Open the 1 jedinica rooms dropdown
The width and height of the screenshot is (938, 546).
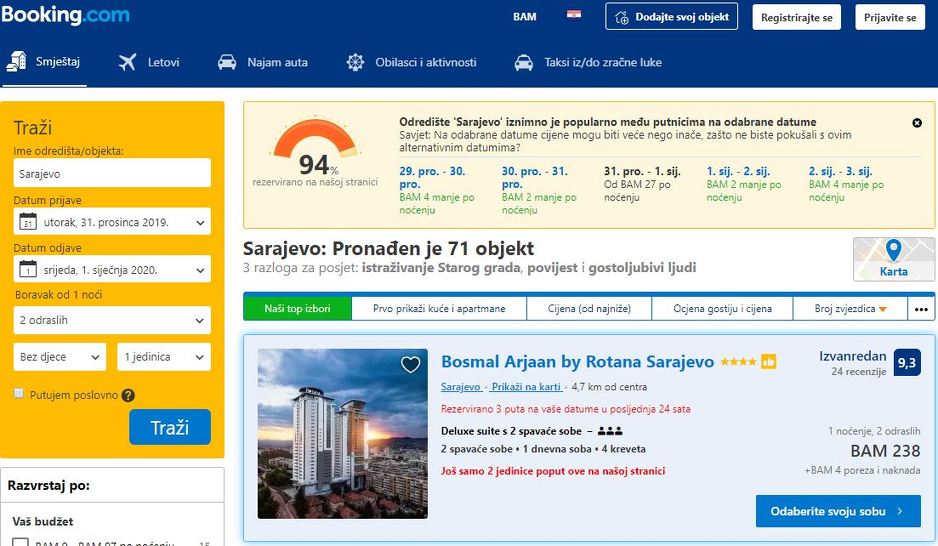coord(164,357)
